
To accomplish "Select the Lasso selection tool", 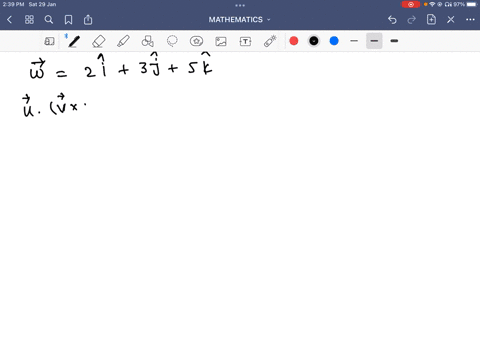I will [x=172, y=41].
